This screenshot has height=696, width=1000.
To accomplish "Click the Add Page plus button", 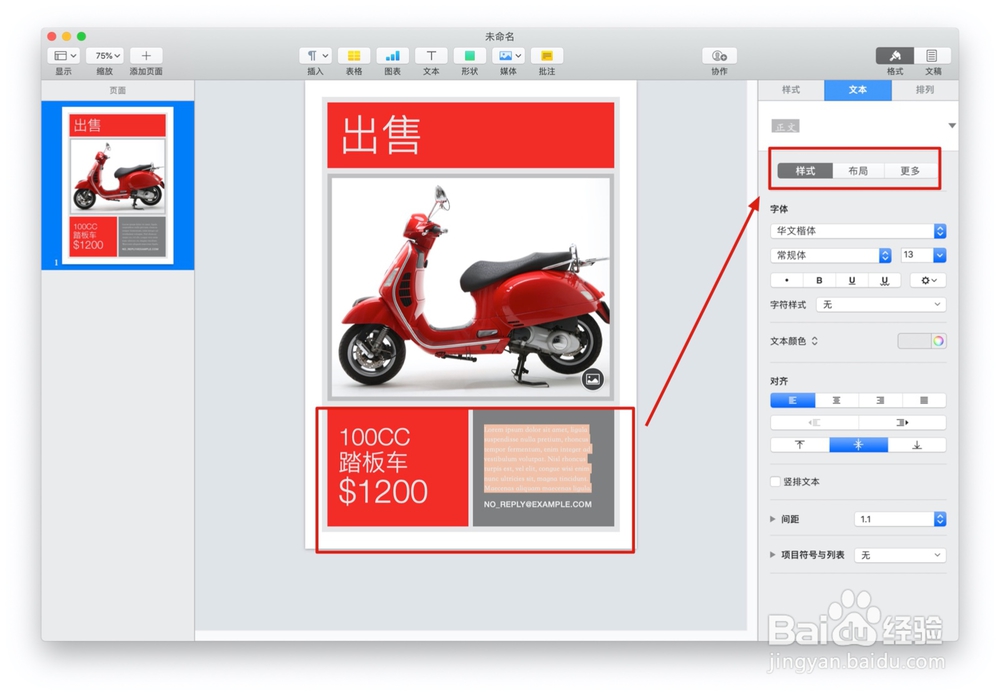I will (146, 56).
